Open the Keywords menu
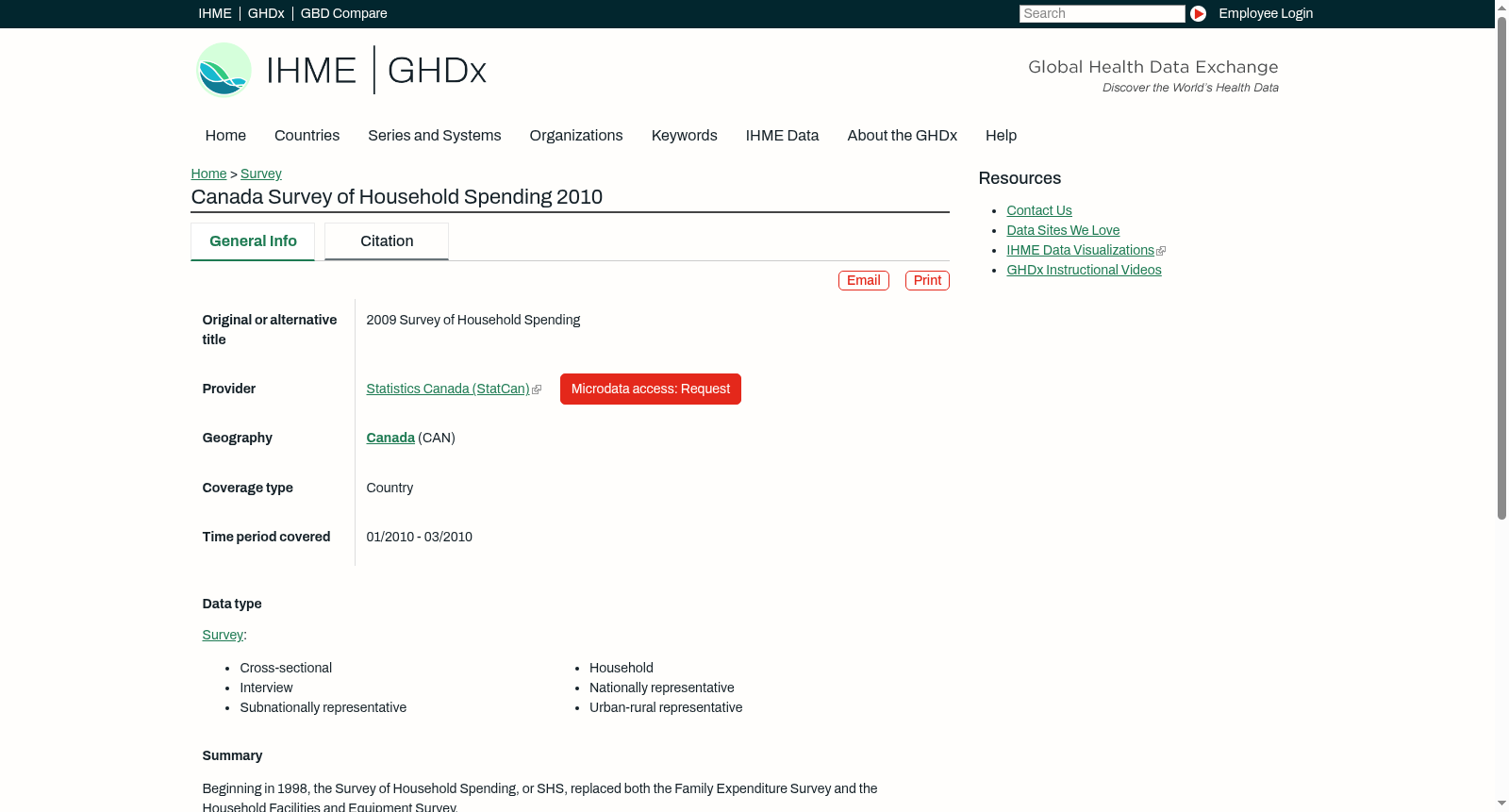Image resolution: width=1509 pixels, height=812 pixels. [x=684, y=136]
